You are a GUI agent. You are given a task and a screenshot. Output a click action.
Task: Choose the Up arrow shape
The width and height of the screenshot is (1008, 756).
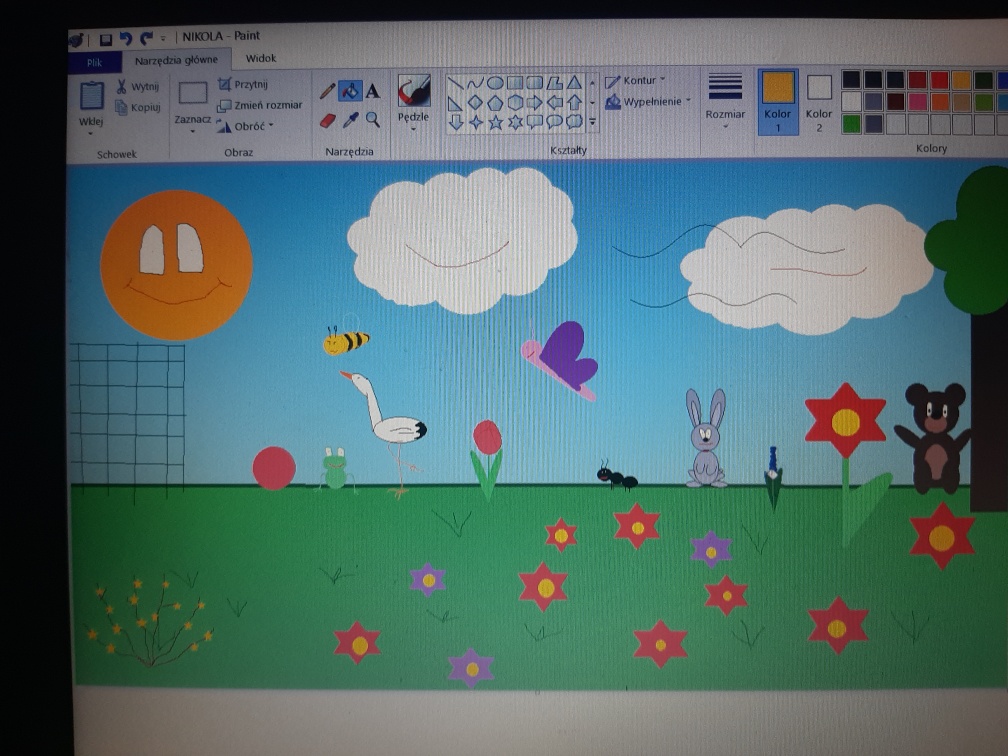[575, 102]
